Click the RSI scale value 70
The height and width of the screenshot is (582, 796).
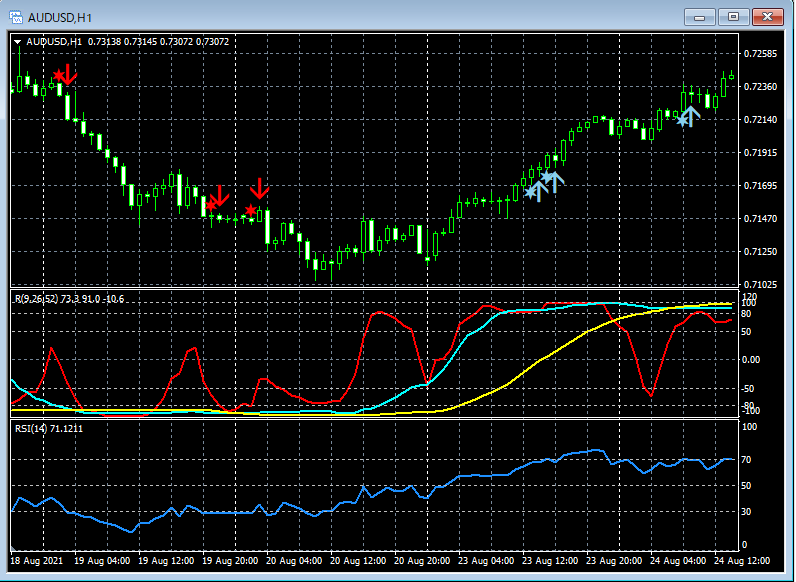746,460
